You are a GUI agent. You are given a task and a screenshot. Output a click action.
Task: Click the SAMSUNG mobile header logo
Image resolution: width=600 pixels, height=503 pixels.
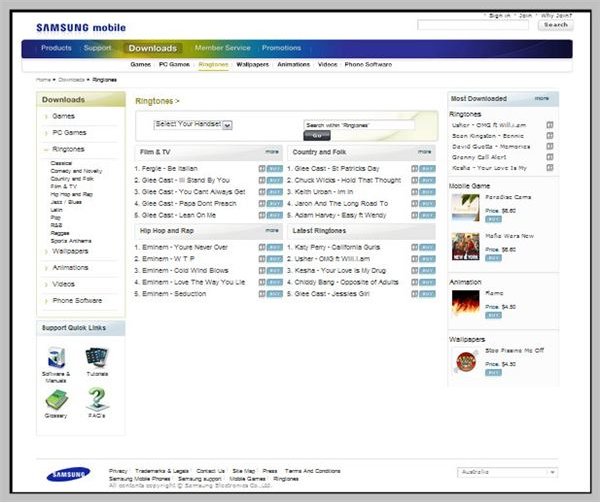81,28
